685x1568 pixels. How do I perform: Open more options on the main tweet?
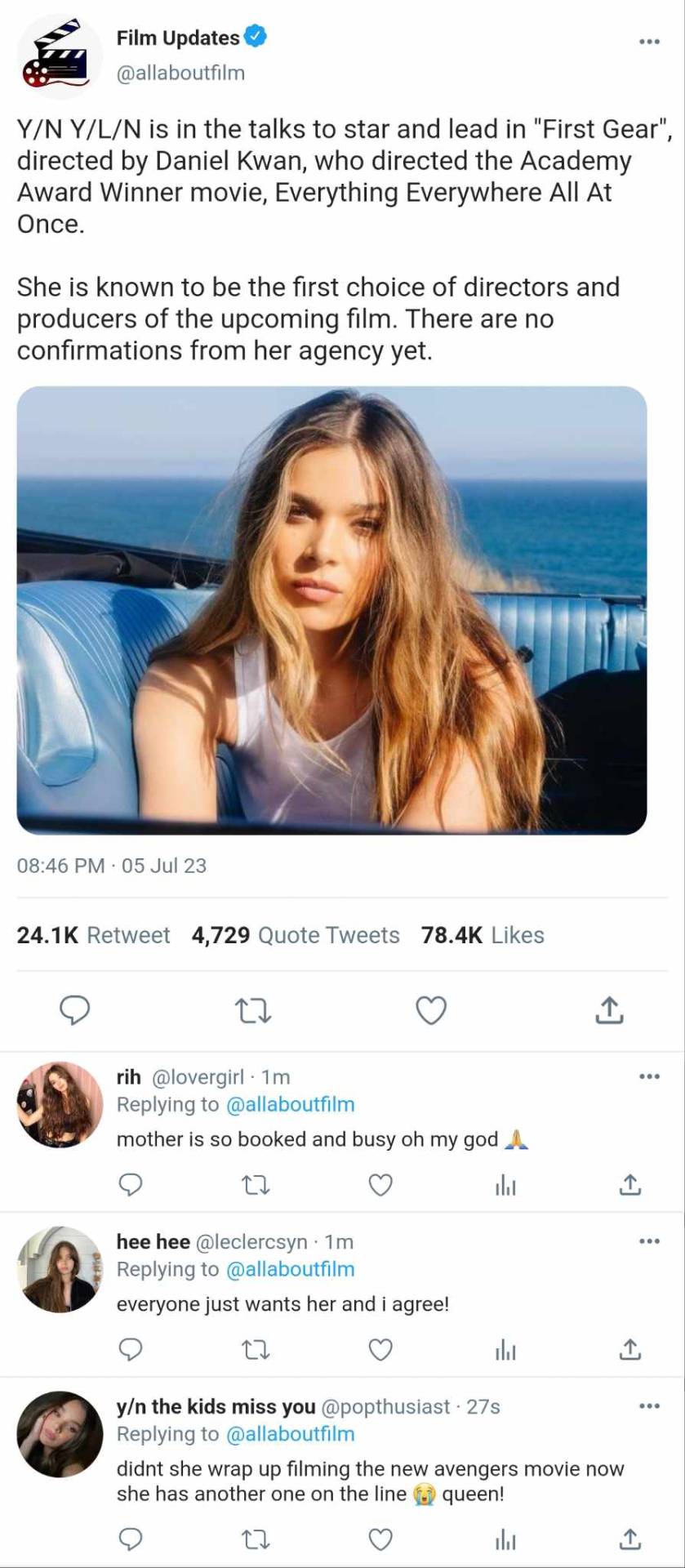click(x=649, y=41)
